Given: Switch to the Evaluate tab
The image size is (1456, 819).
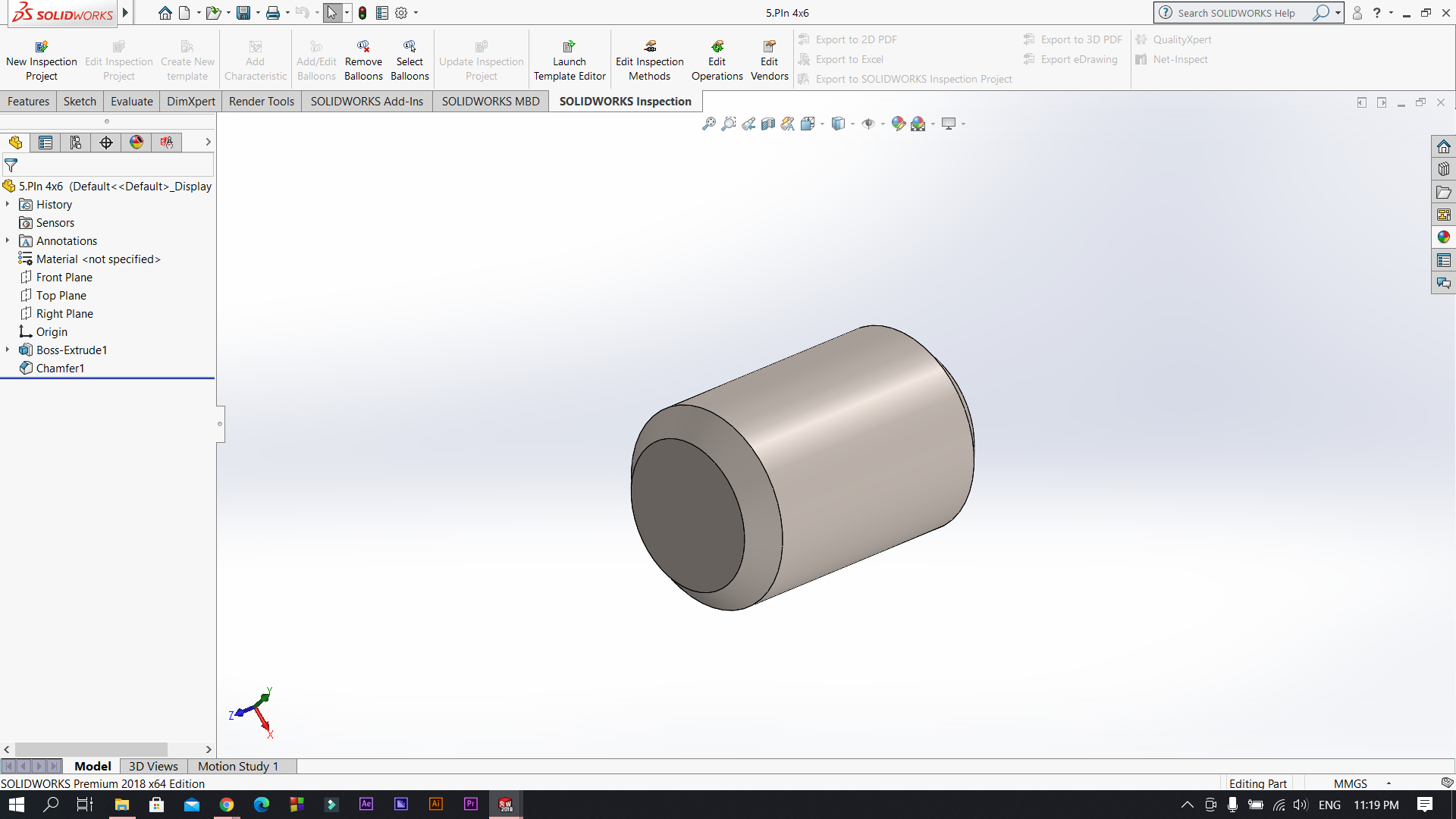Looking at the screenshot, I should click(132, 102).
